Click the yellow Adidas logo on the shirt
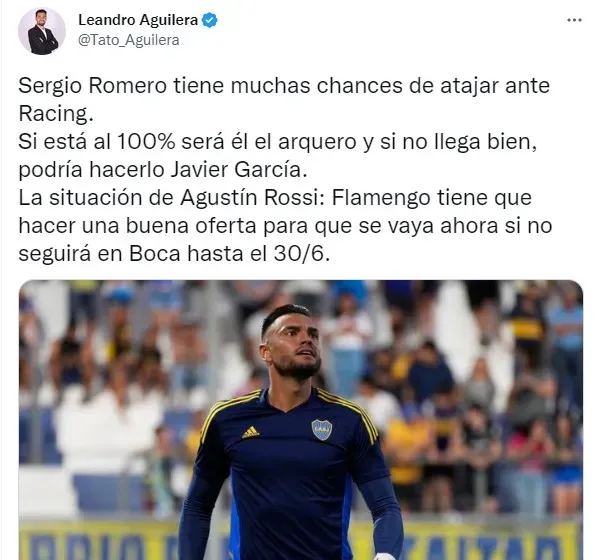This screenshot has width=600, height=560. pos(251,432)
